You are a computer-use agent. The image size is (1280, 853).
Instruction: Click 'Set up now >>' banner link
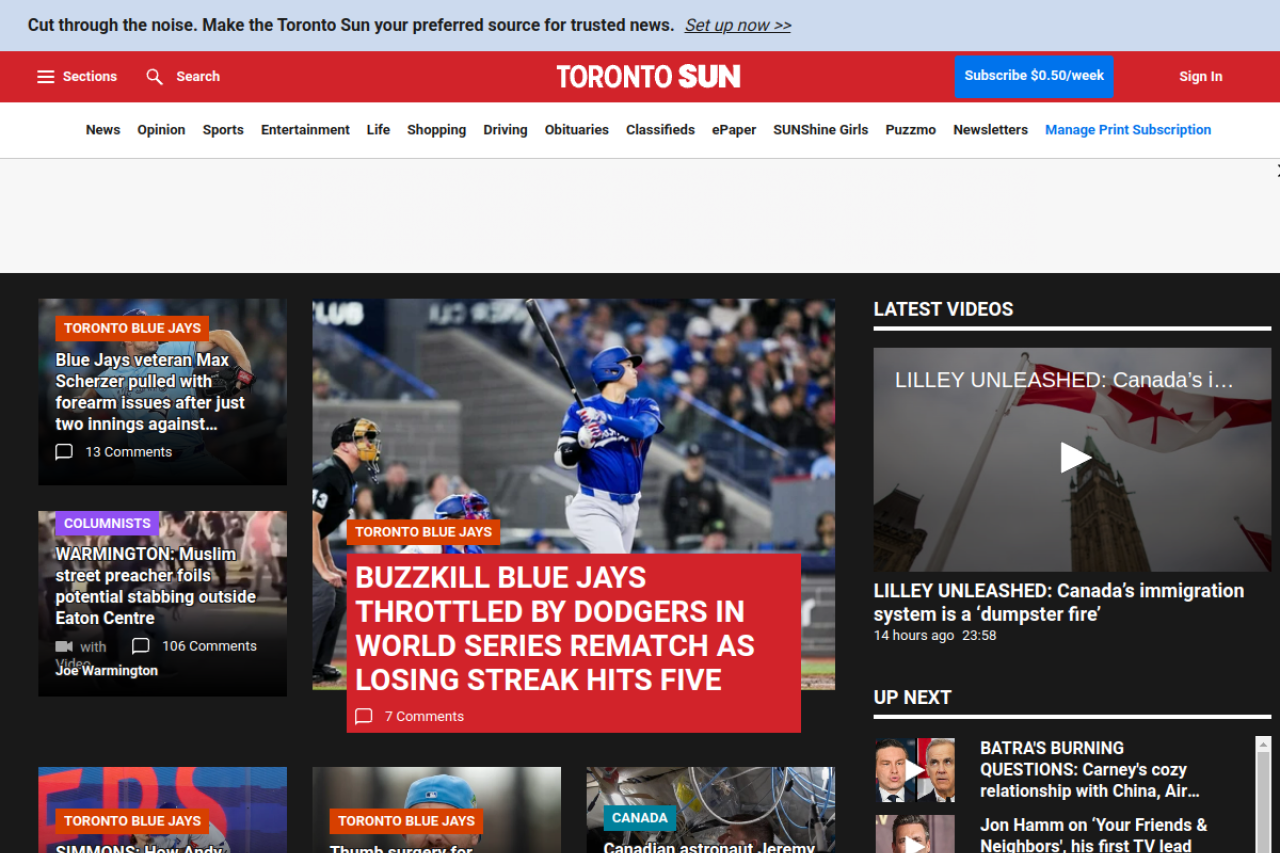[x=738, y=25]
